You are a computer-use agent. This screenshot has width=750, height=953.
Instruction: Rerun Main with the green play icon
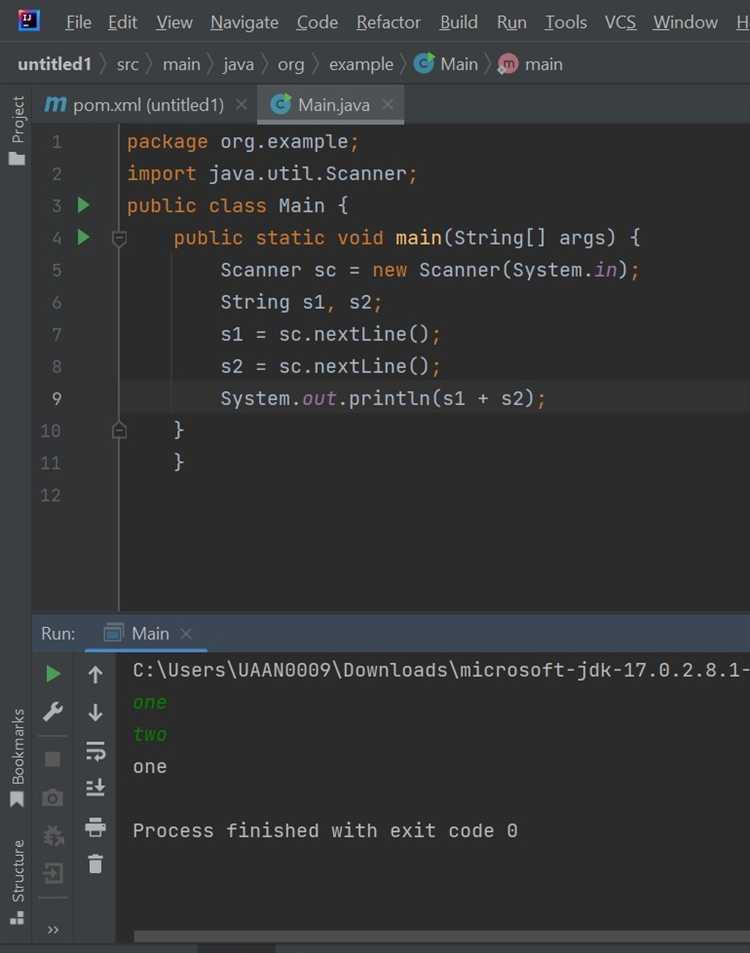(53, 674)
